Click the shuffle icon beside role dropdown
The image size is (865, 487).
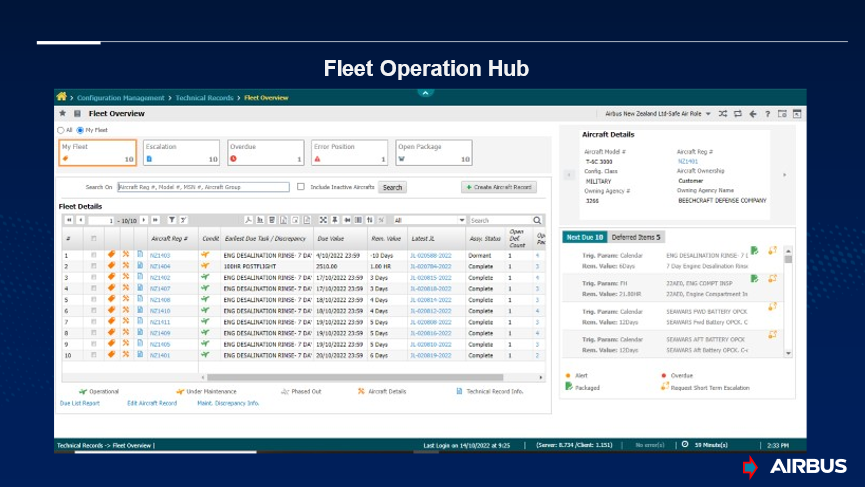point(723,114)
